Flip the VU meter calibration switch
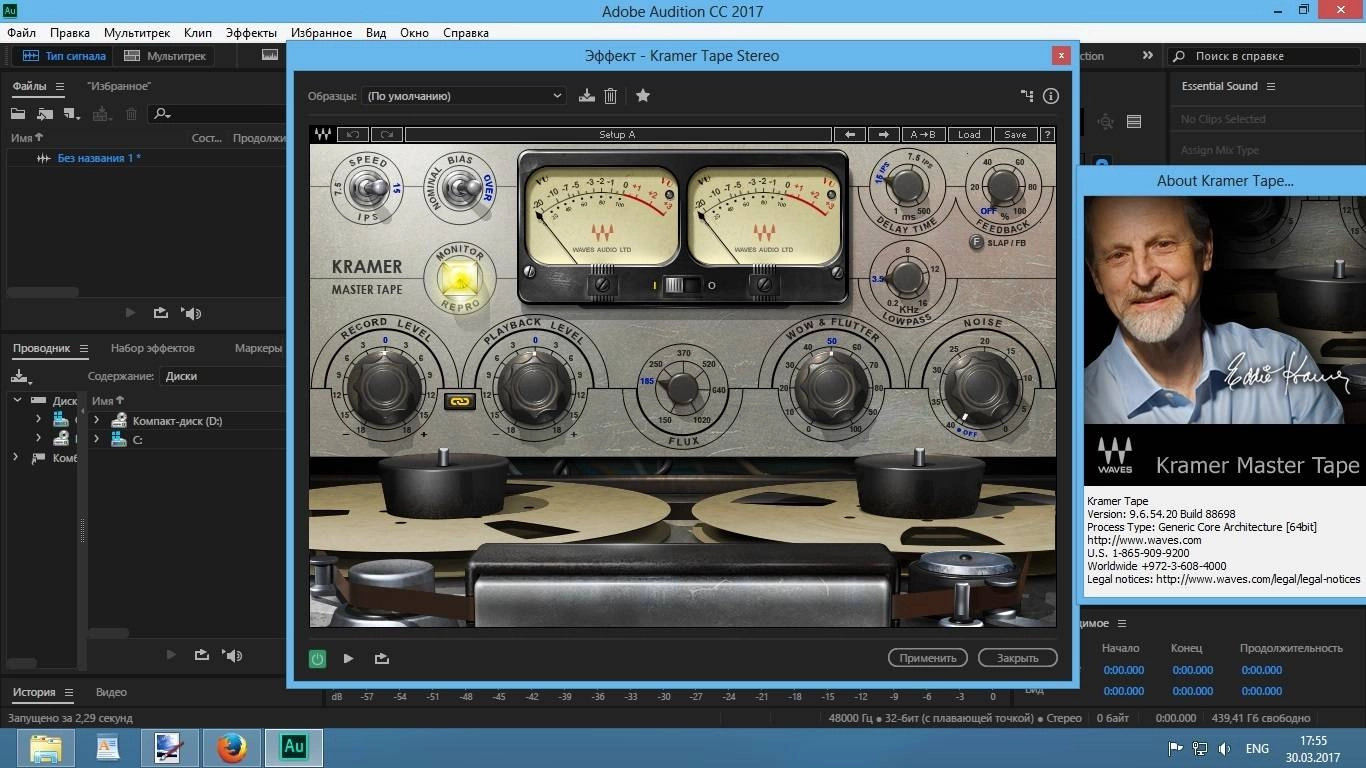Screen dimensions: 1366x768 [683, 285]
